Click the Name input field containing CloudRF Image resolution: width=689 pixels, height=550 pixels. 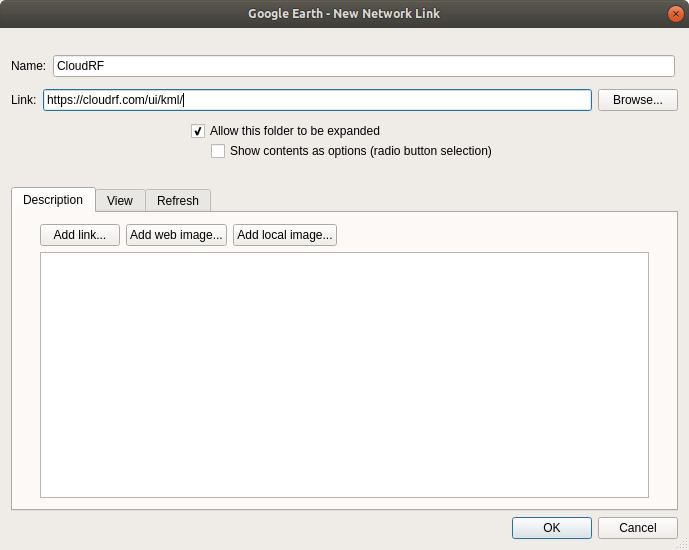(x=364, y=66)
